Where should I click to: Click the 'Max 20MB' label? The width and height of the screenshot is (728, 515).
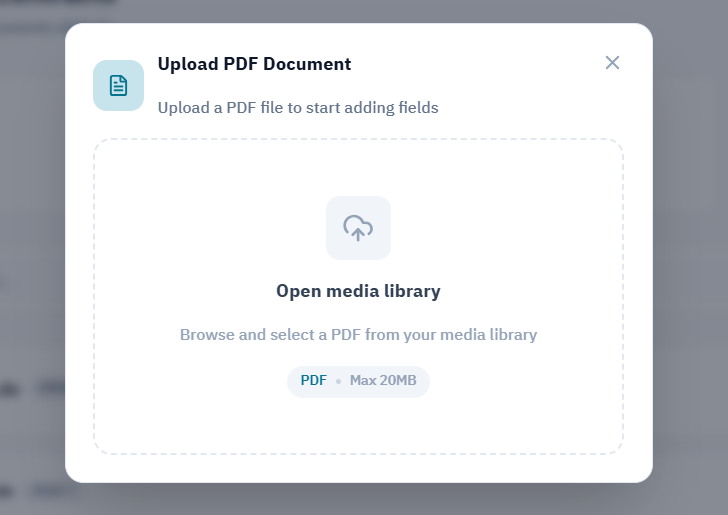383,380
